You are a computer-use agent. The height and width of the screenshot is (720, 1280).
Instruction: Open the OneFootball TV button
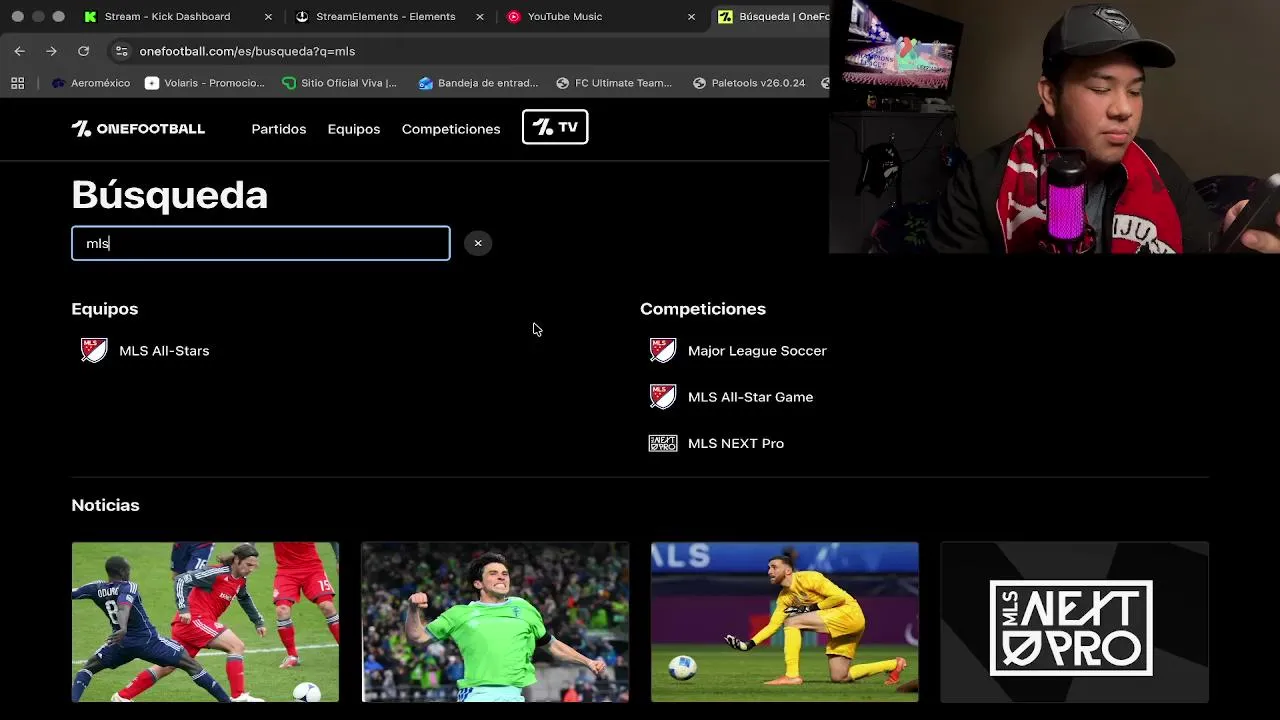tap(555, 127)
